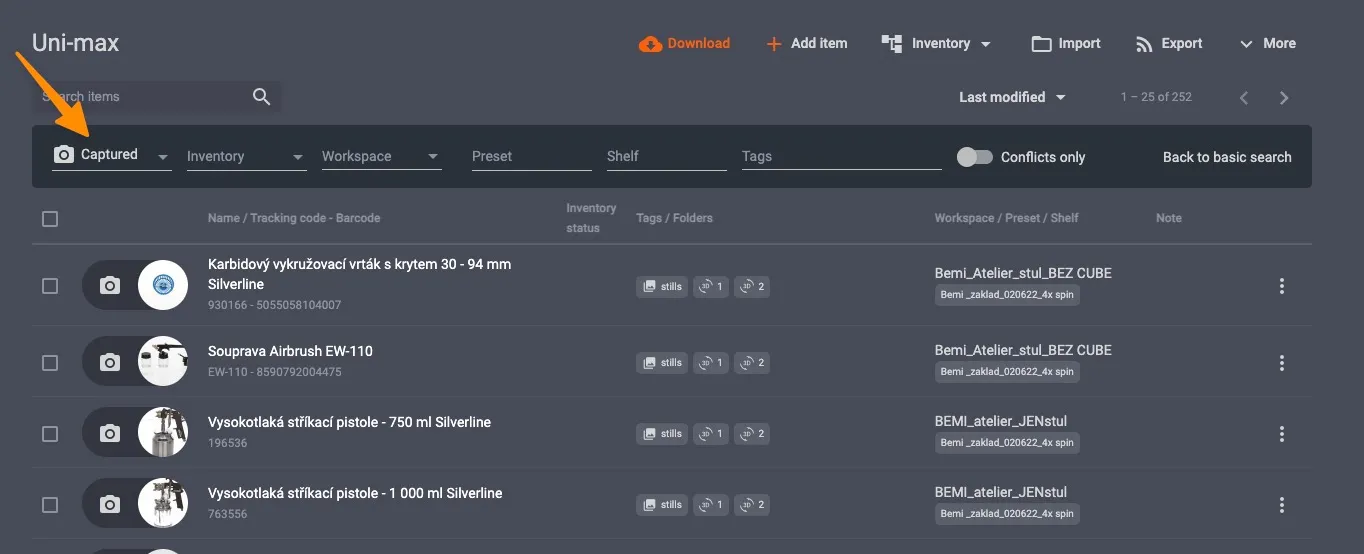Go to next page of items

pos(1284,98)
